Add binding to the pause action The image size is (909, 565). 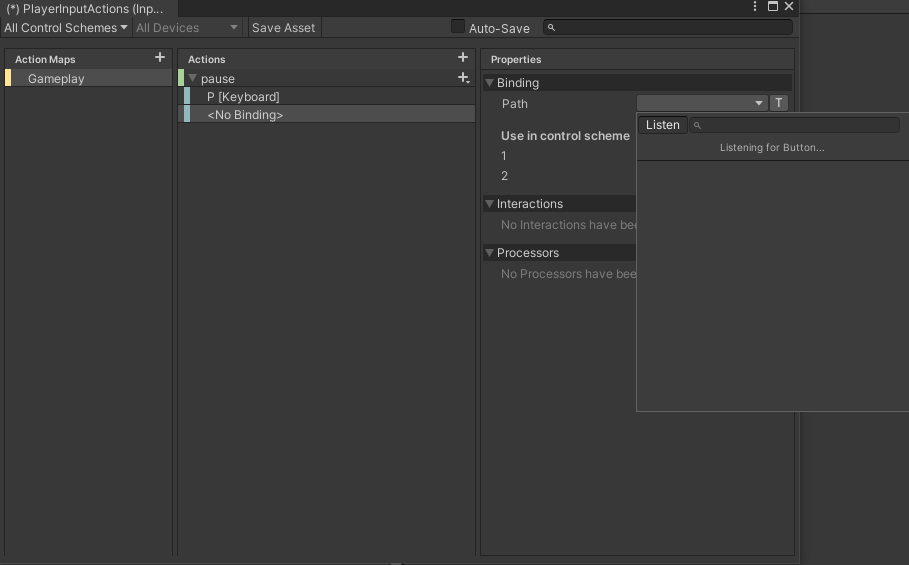coord(463,78)
